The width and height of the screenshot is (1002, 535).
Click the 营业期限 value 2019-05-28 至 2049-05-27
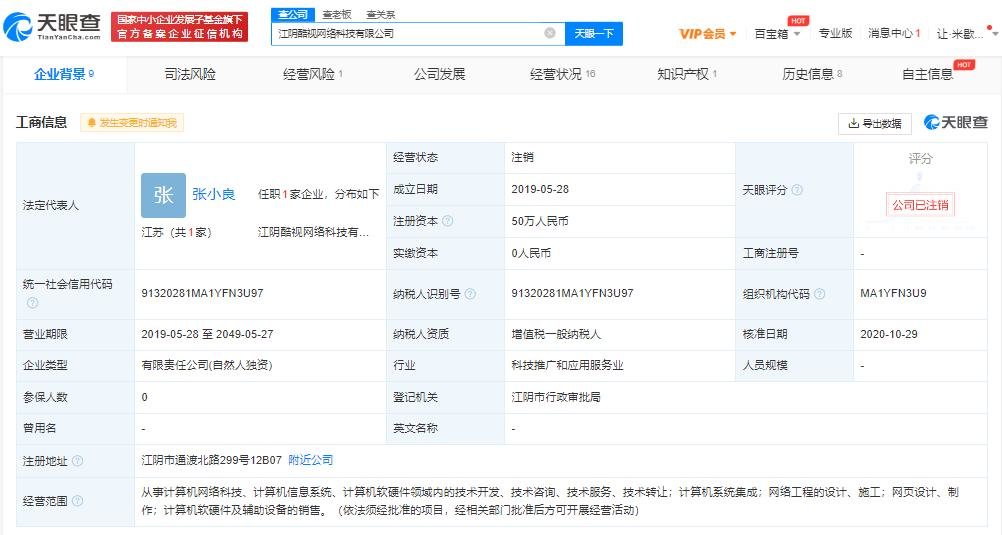(207, 334)
